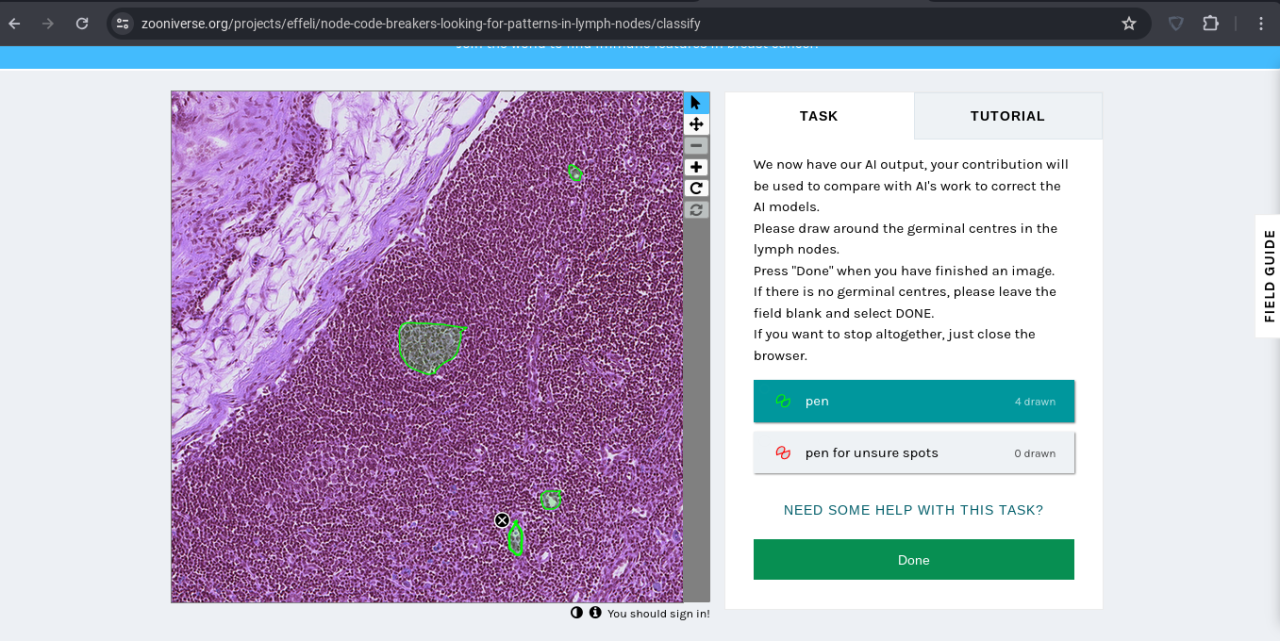This screenshot has height=641, width=1280.
Task: Open the FIELD GUIDE side tab
Action: pyautogui.click(x=1268, y=276)
